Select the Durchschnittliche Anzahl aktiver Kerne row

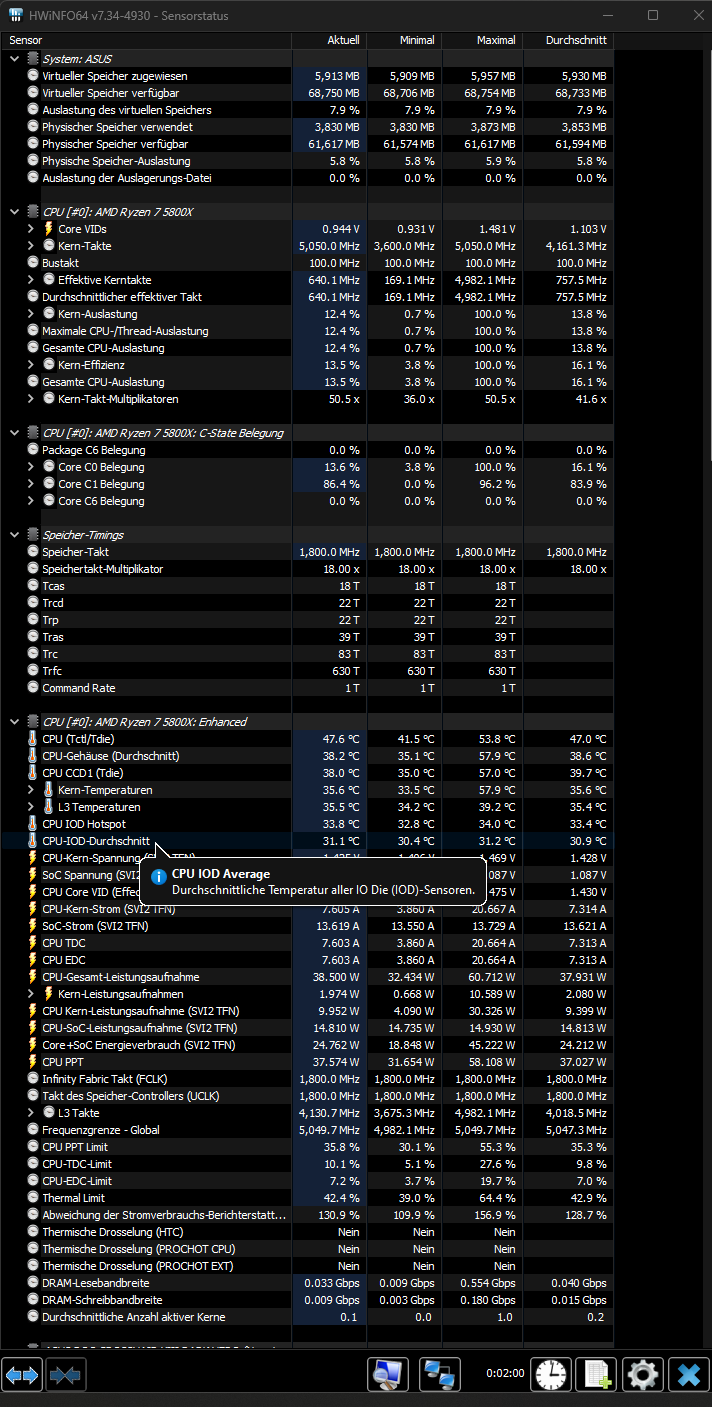(x=306, y=1317)
